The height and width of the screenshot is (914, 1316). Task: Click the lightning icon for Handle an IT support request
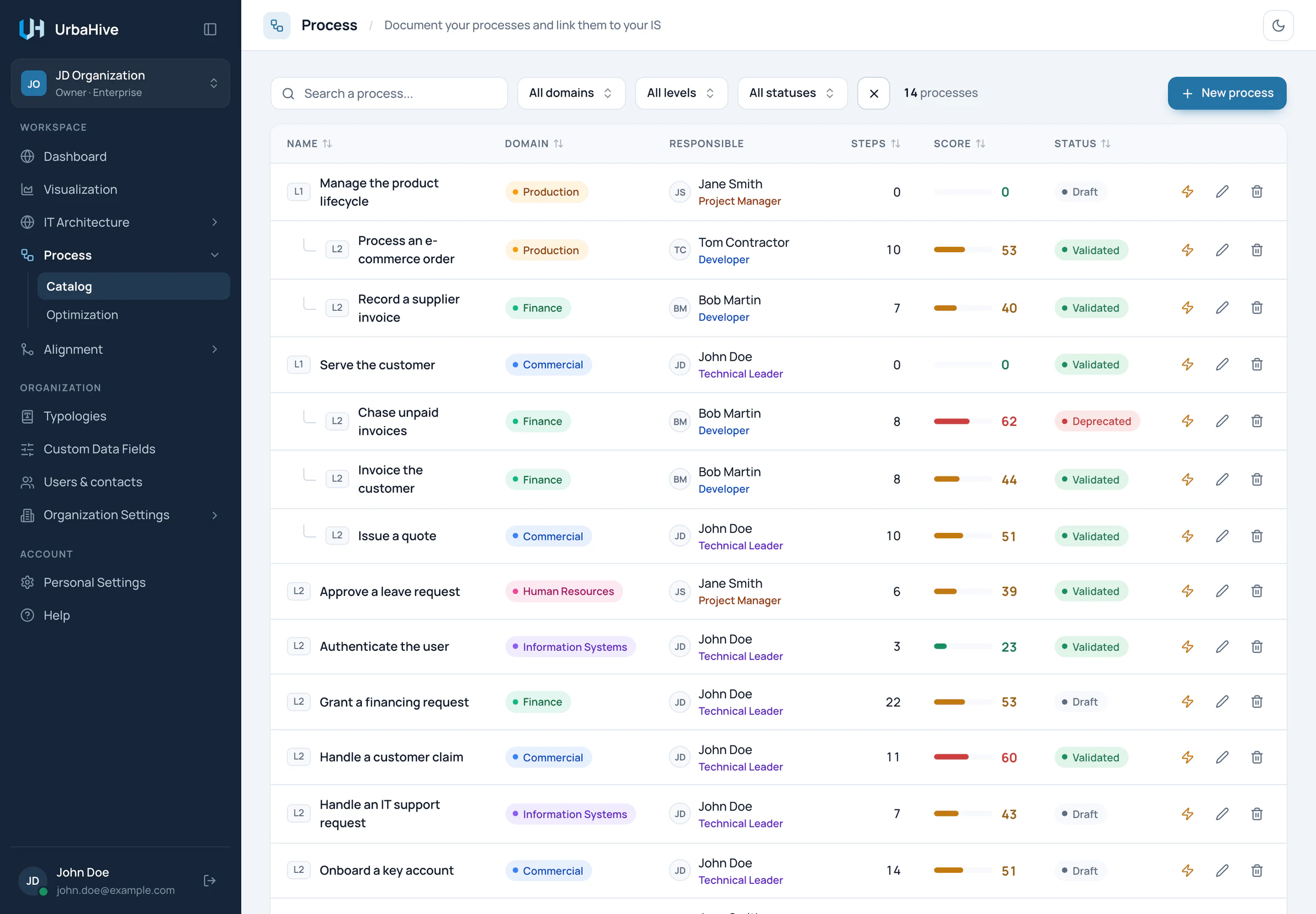click(1187, 814)
